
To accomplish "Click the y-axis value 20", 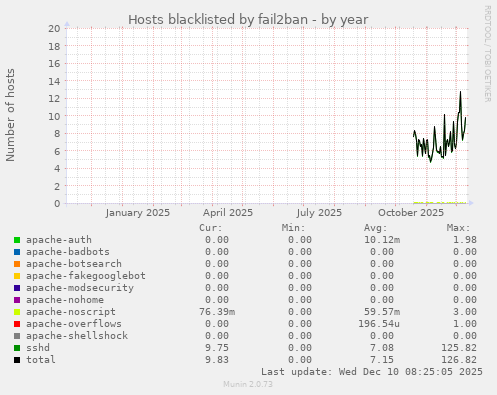I will pyautogui.click(x=54, y=28).
